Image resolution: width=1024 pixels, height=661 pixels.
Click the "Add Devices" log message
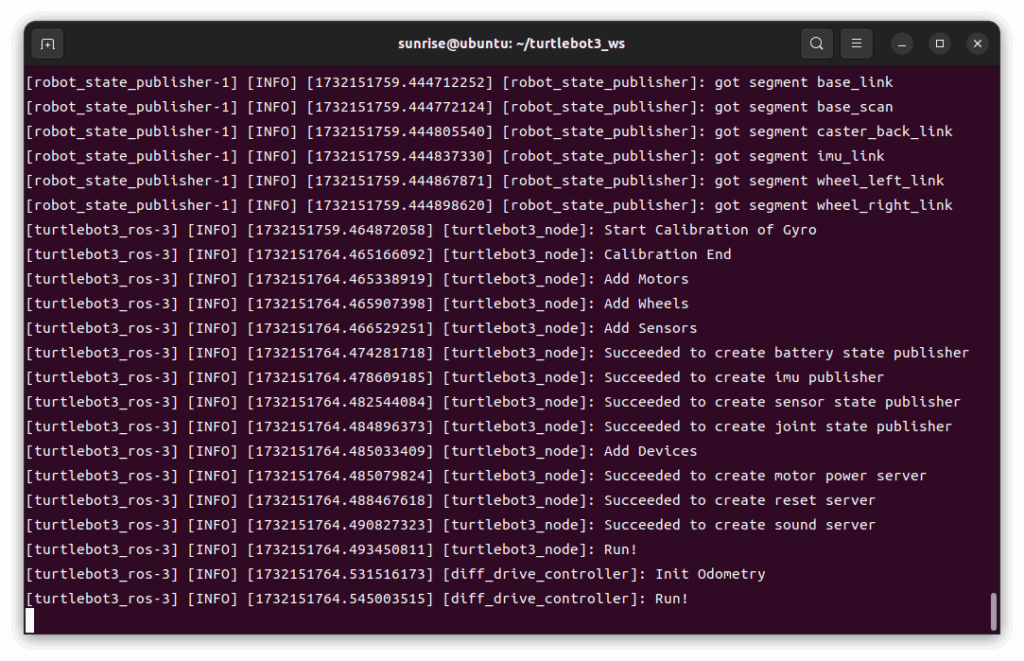(650, 451)
